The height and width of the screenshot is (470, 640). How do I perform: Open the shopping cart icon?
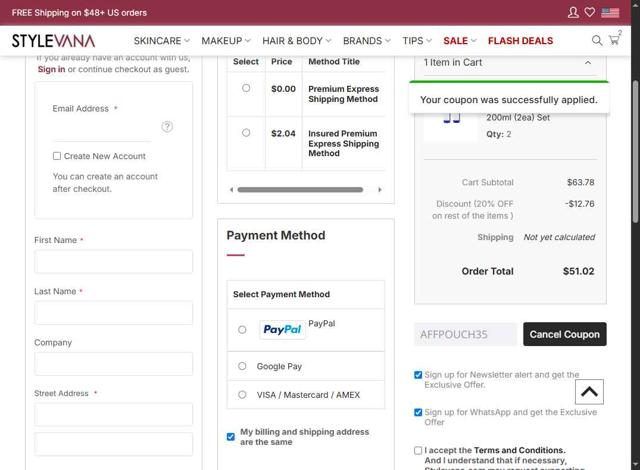tap(614, 40)
